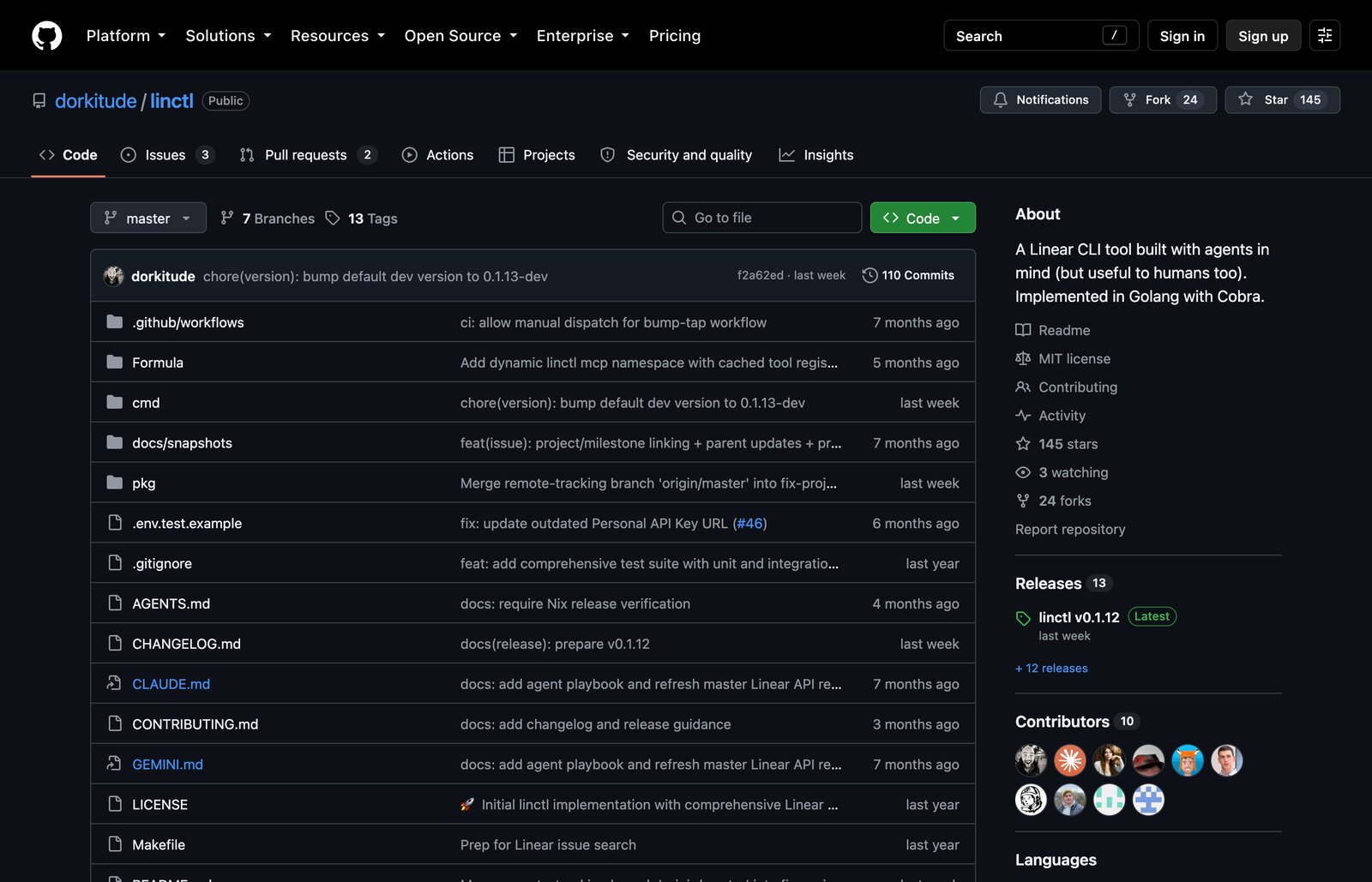Click the tag icon next to 13 Tags
Image resolution: width=1372 pixels, height=882 pixels.
[x=333, y=218]
